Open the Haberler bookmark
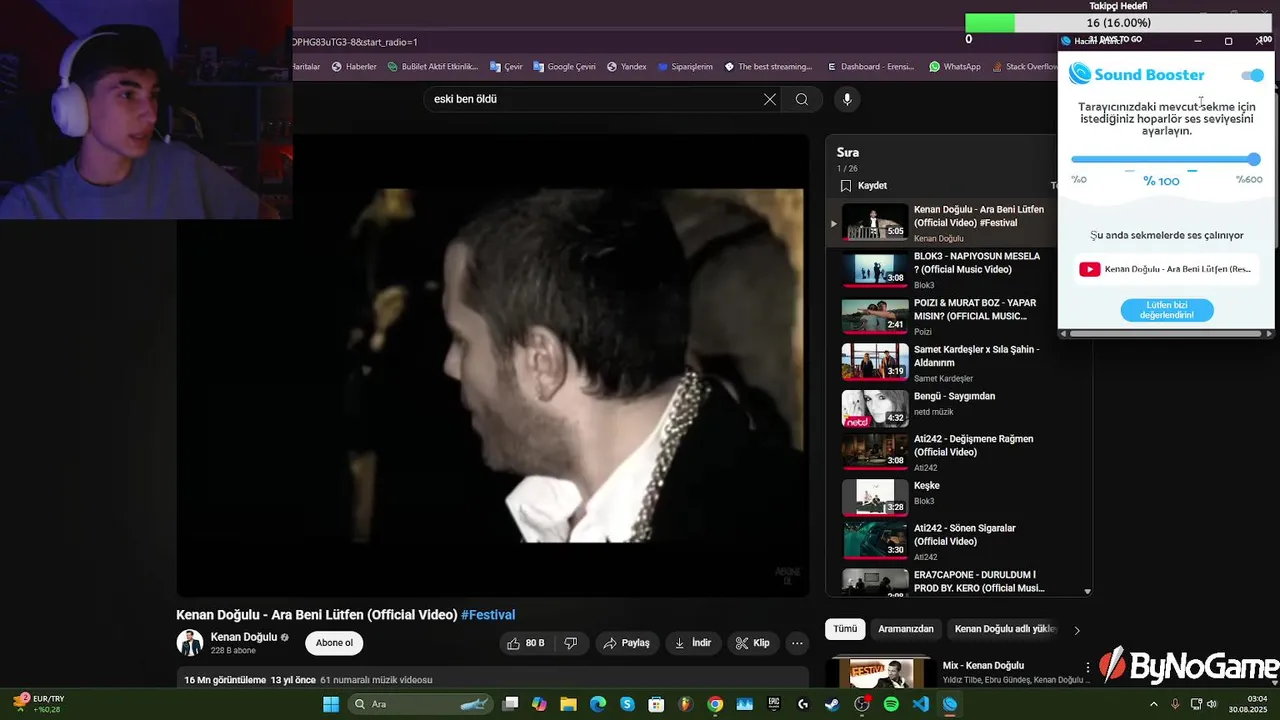This screenshot has width=1280, height=720. [354, 67]
